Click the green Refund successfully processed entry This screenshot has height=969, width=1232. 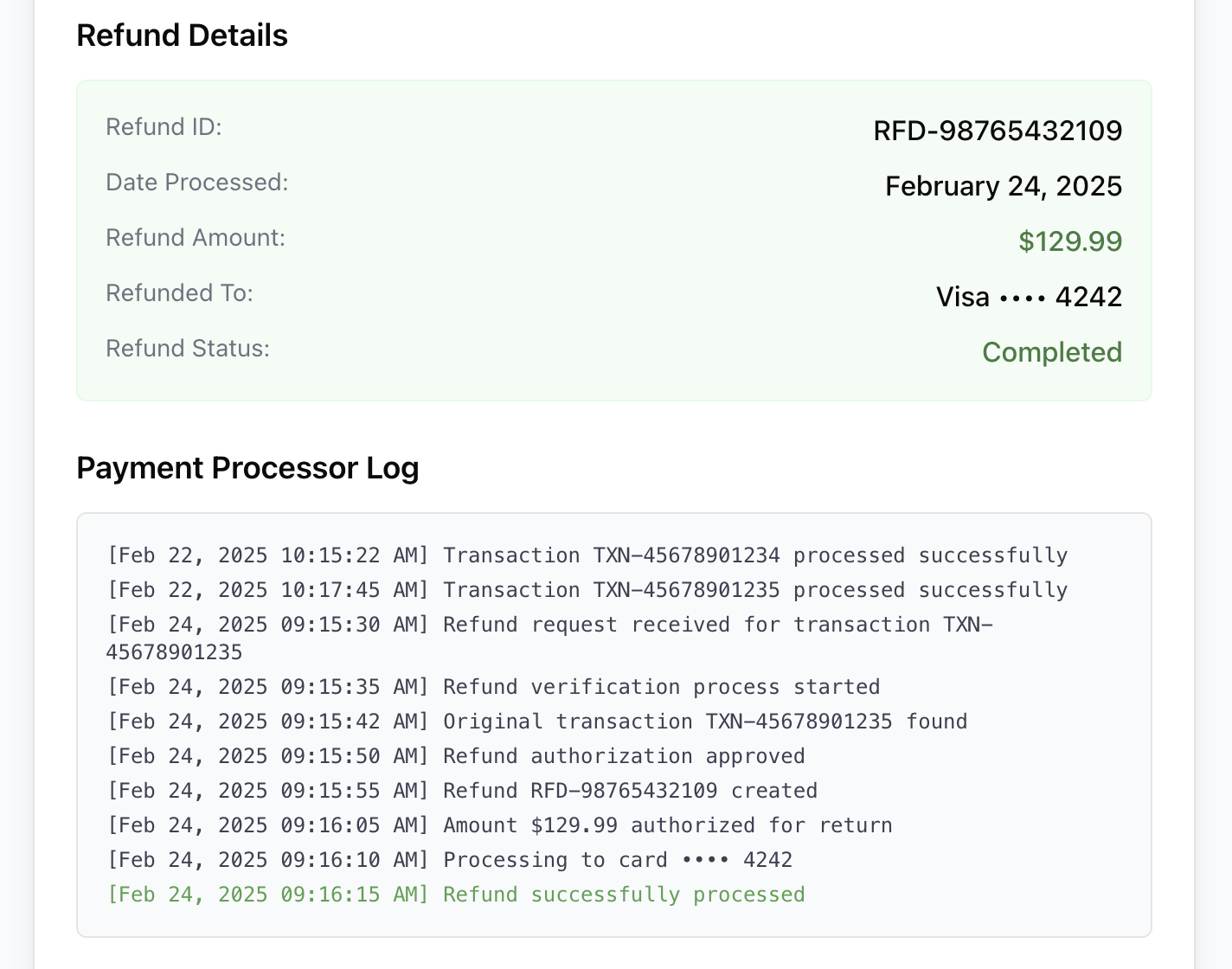[456, 894]
